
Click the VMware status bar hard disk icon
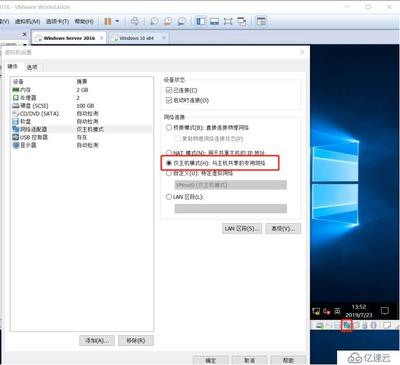point(319,325)
